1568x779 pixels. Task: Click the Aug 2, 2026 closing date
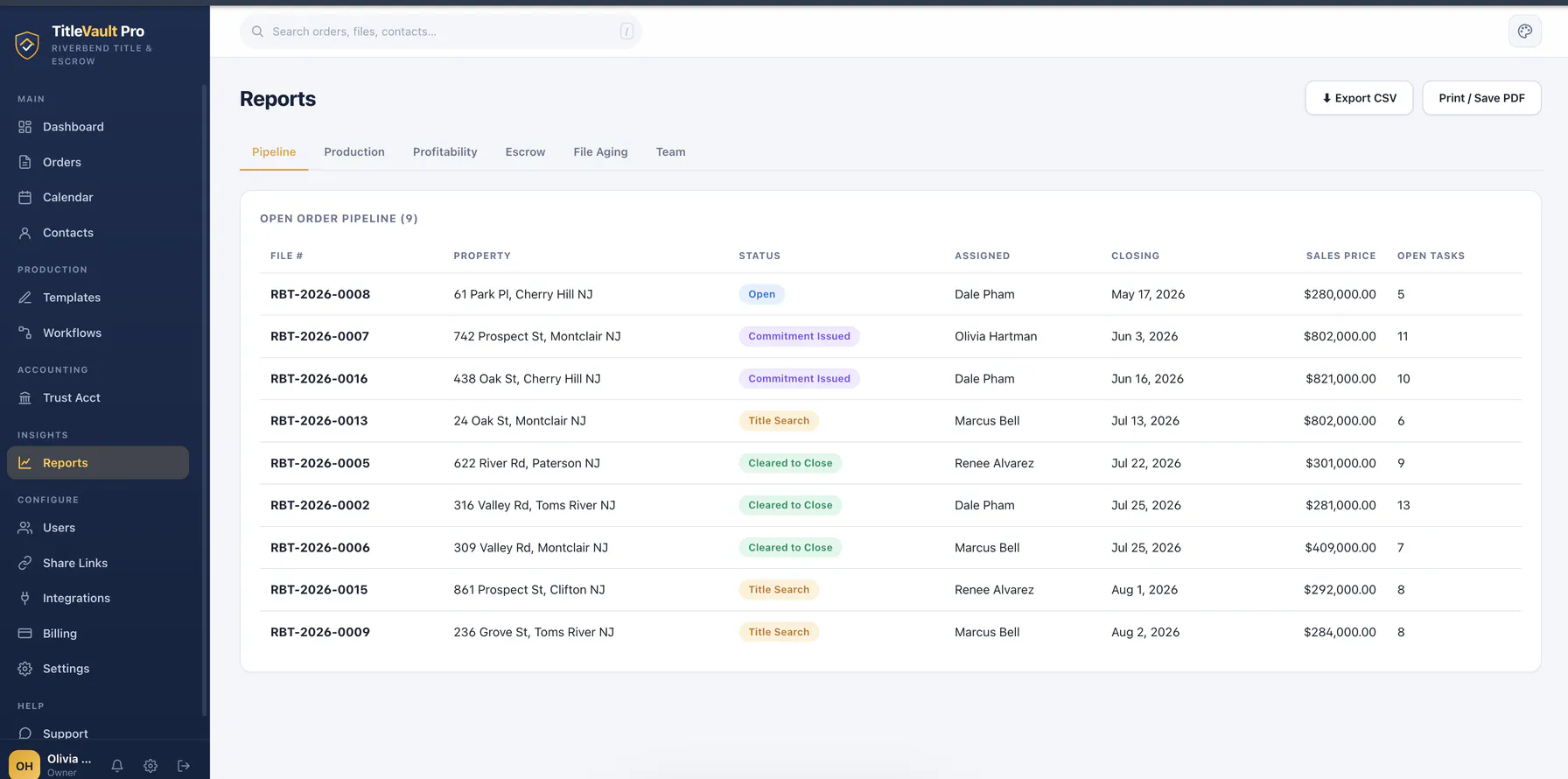[x=1145, y=632]
